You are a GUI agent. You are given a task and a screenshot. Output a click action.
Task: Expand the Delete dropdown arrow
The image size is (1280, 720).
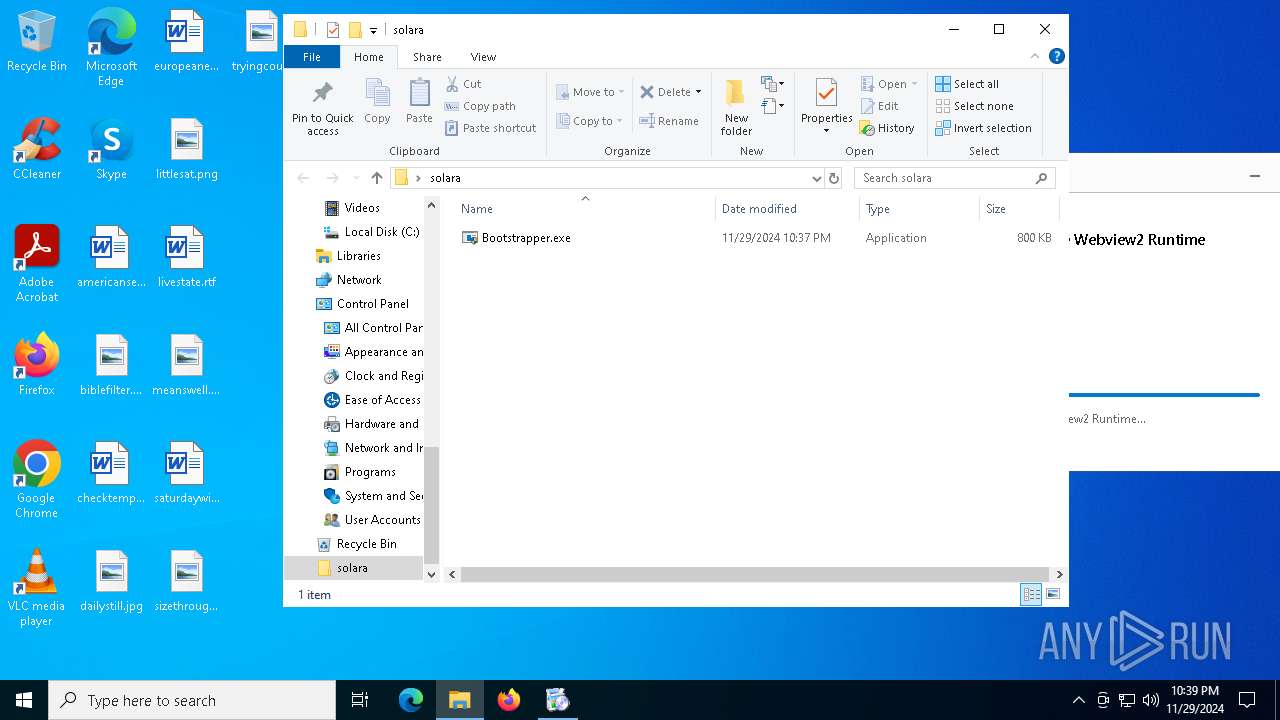click(x=698, y=92)
